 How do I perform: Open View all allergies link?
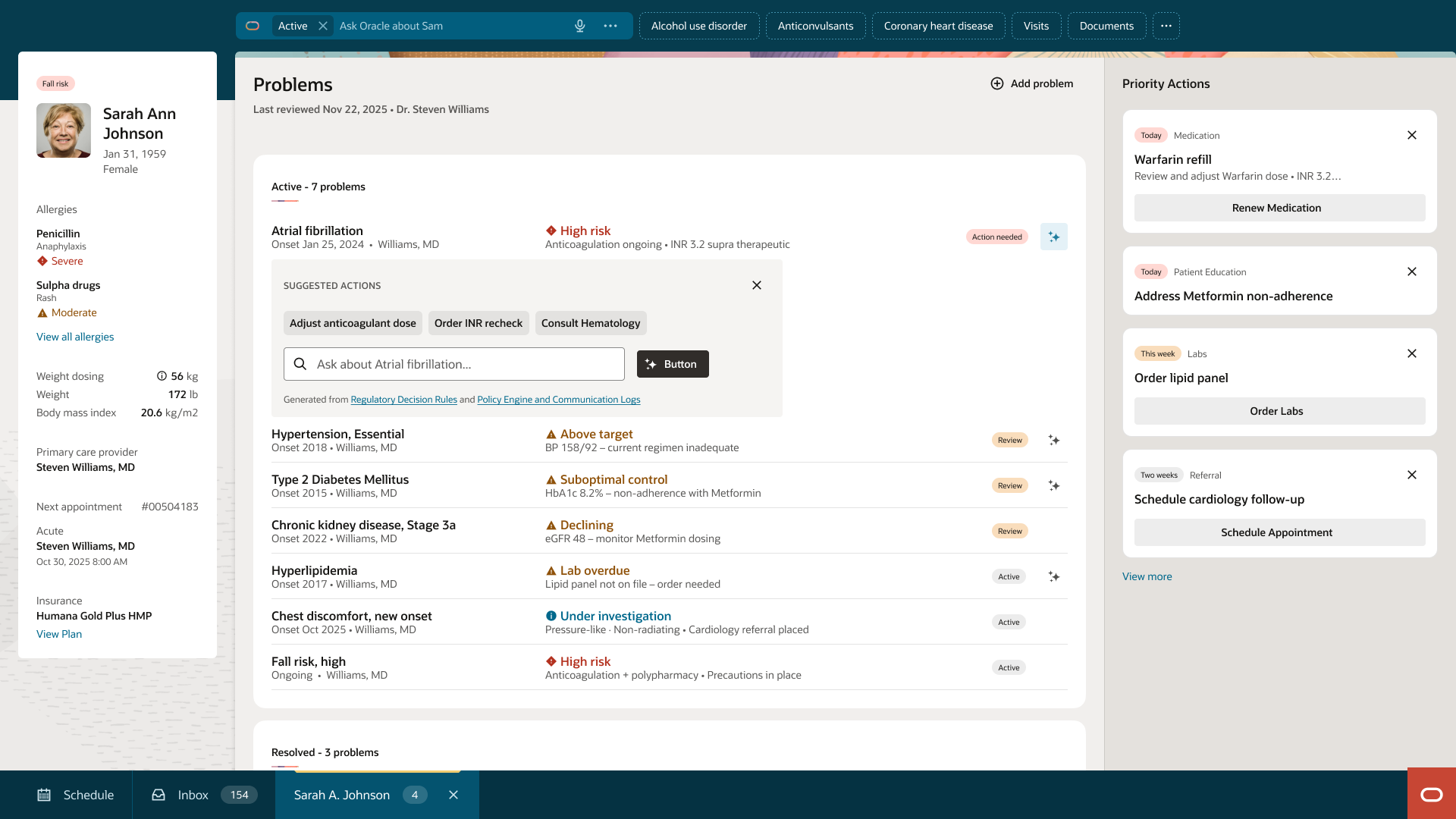(75, 337)
